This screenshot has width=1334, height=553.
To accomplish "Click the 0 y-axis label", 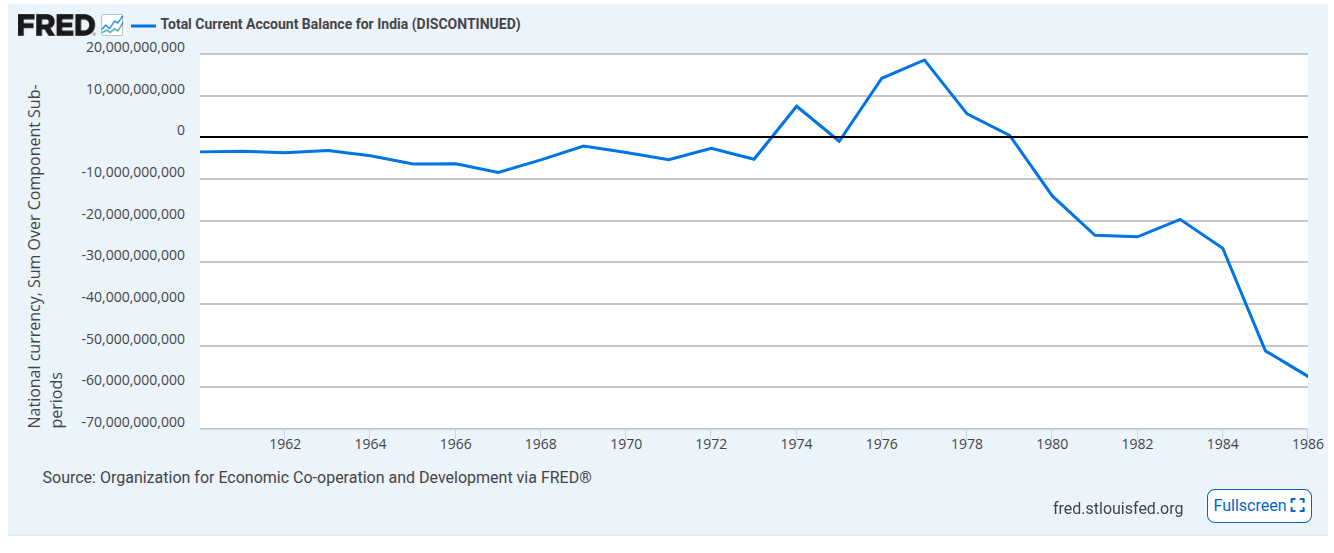I will tap(181, 131).
